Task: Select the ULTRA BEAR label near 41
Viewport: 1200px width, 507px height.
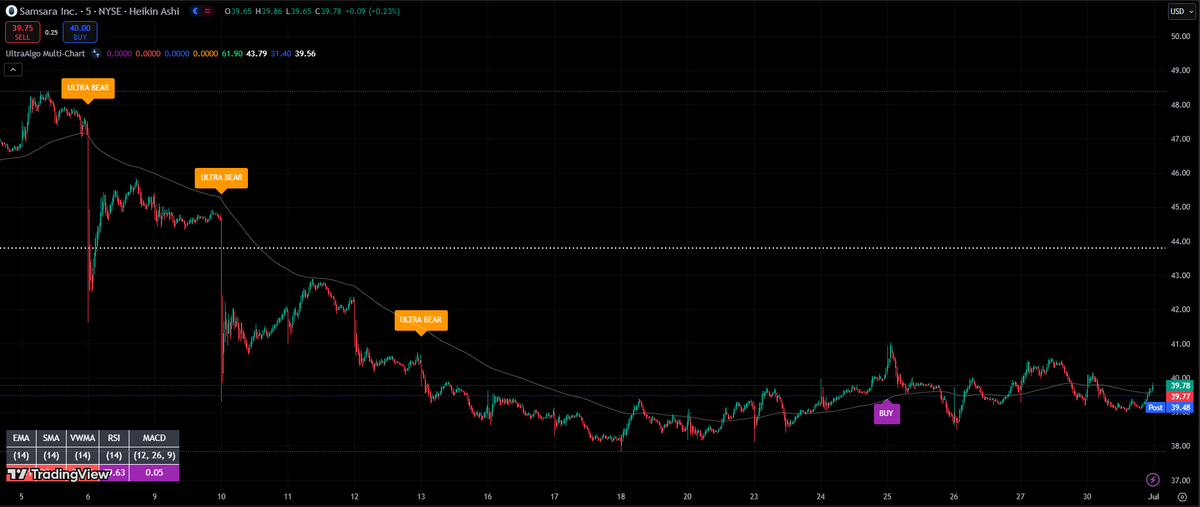Action: (x=421, y=320)
